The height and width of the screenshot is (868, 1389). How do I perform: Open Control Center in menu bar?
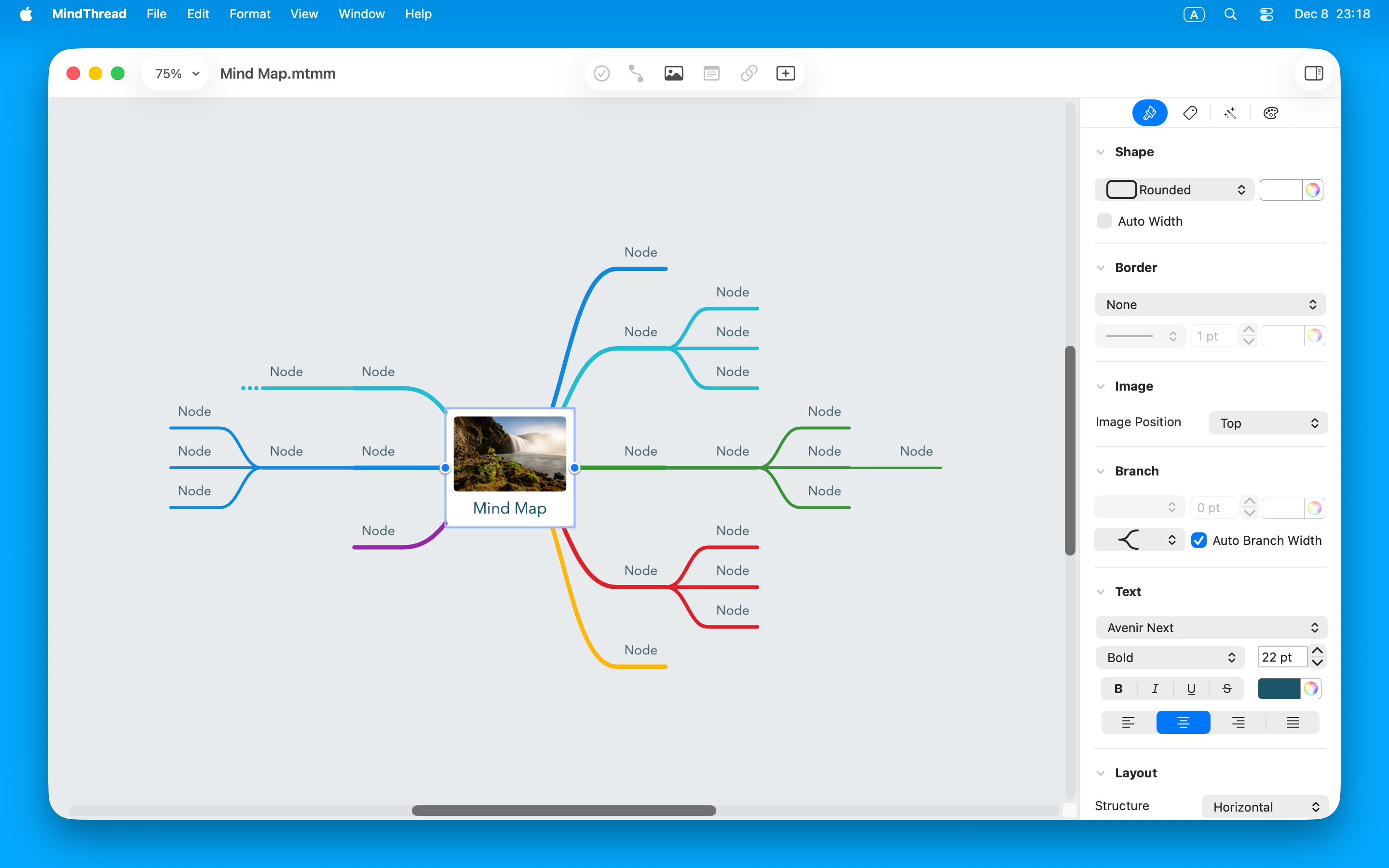(1266, 14)
